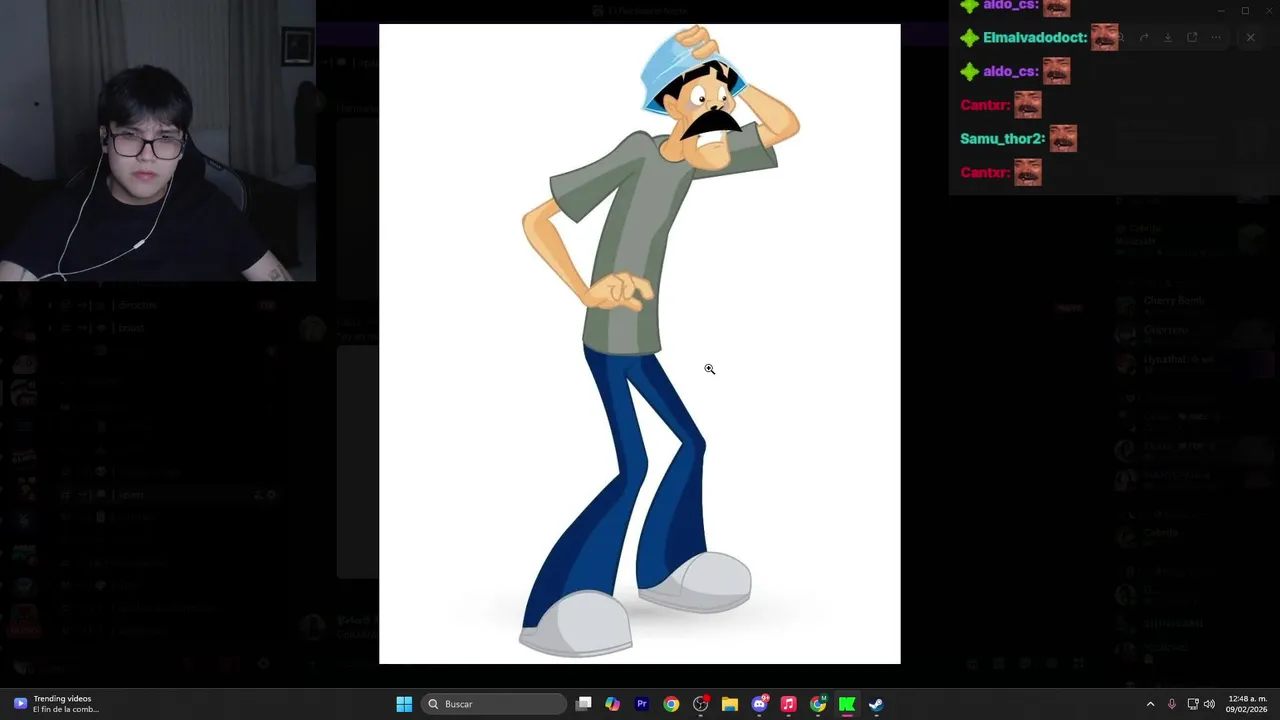Open the Chrome profile M taskbar icon
This screenshot has width=1280, height=720.
pyautogui.click(x=818, y=704)
